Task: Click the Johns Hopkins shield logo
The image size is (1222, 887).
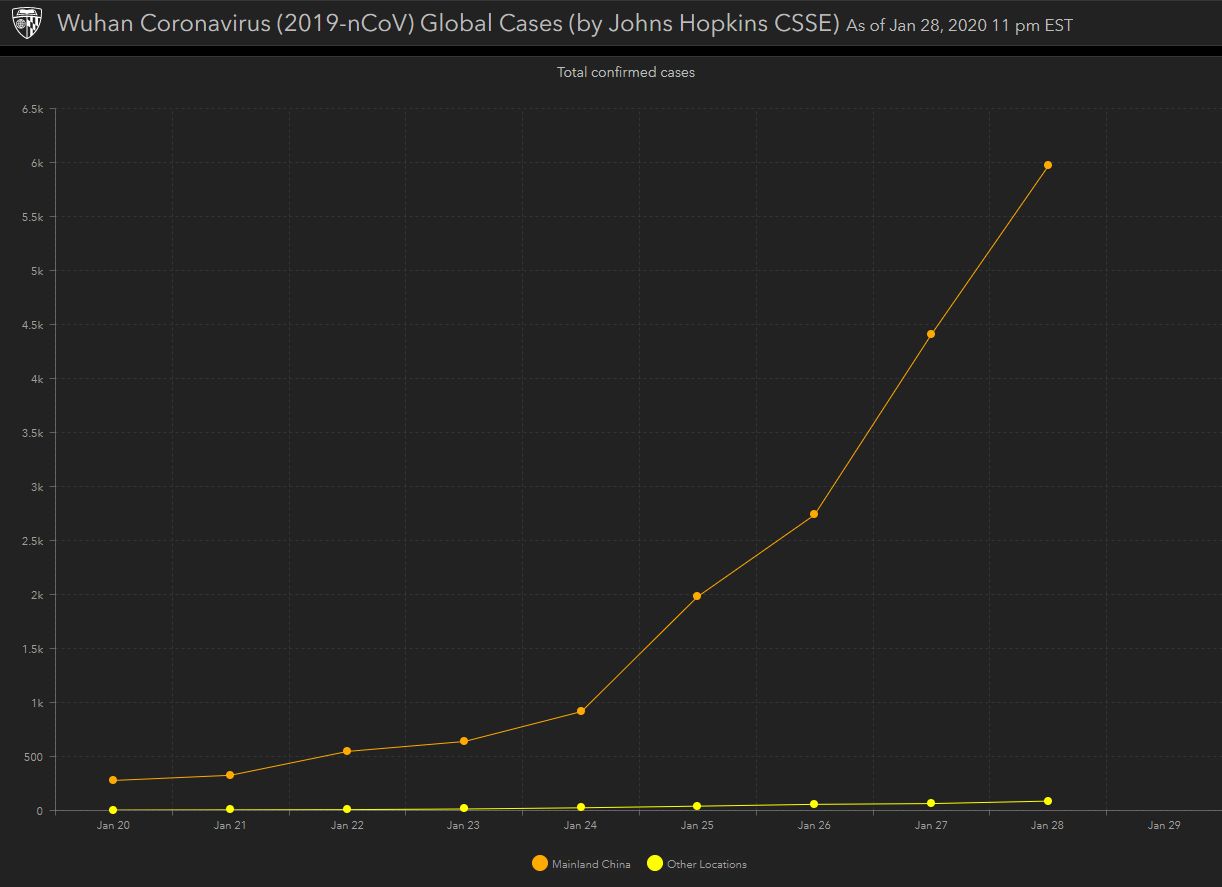Action: (x=27, y=24)
